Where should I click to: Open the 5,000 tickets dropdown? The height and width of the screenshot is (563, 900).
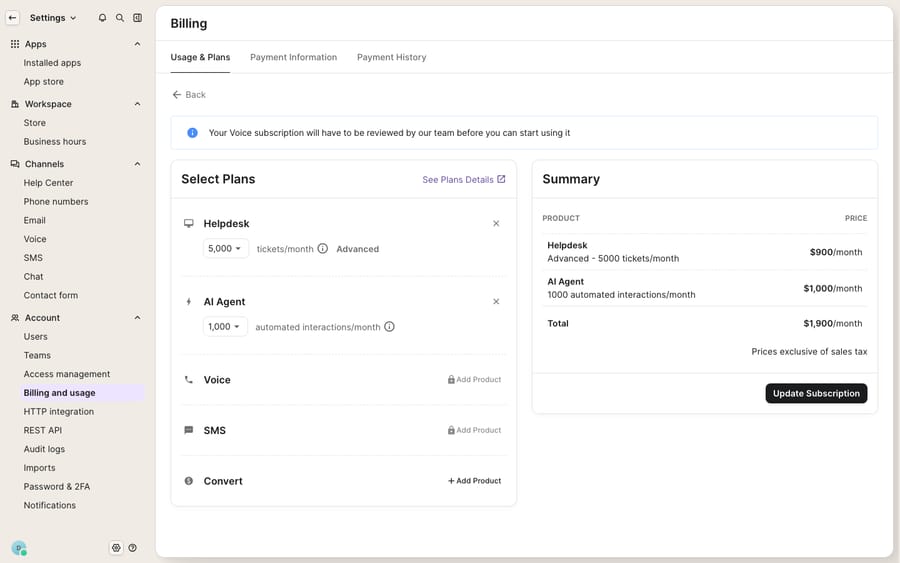pyautogui.click(x=225, y=249)
